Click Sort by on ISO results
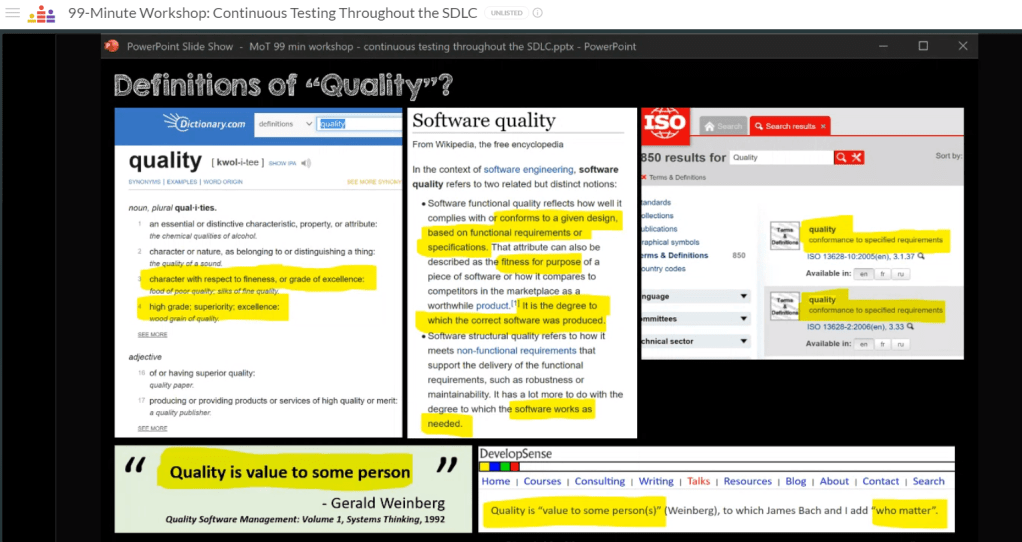The width and height of the screenshot is (1022, 542). tap(948, 156)
